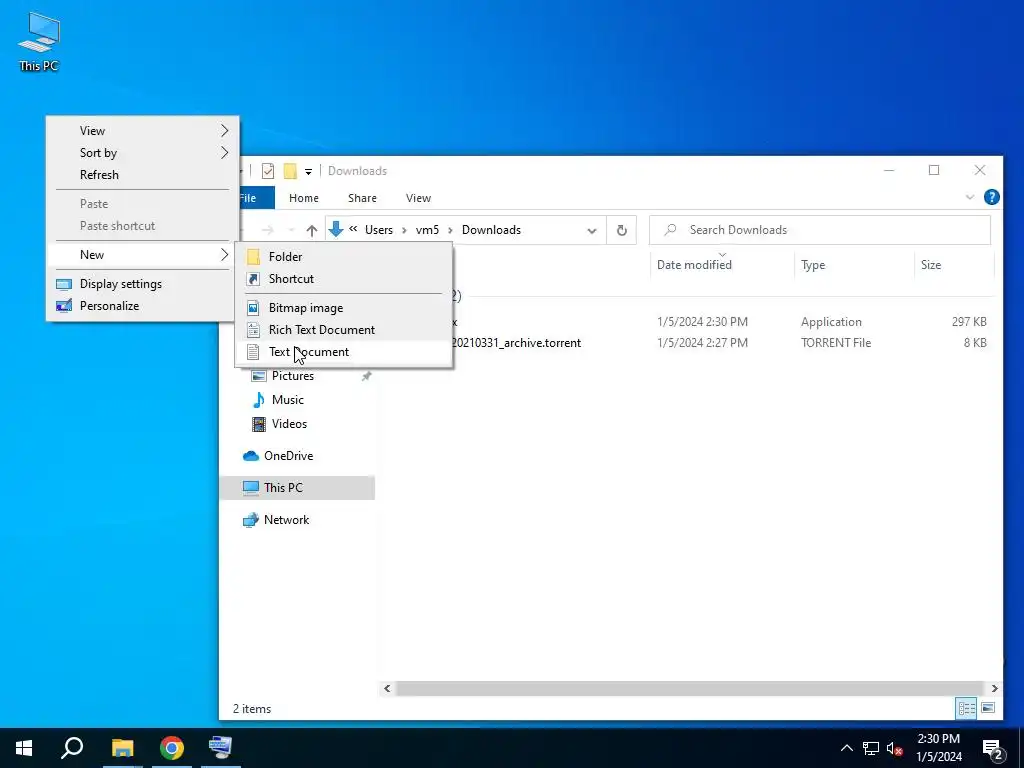Switch to Share ribbon tab
This screenshot has width=1024, height=768.
pos(362,198)
